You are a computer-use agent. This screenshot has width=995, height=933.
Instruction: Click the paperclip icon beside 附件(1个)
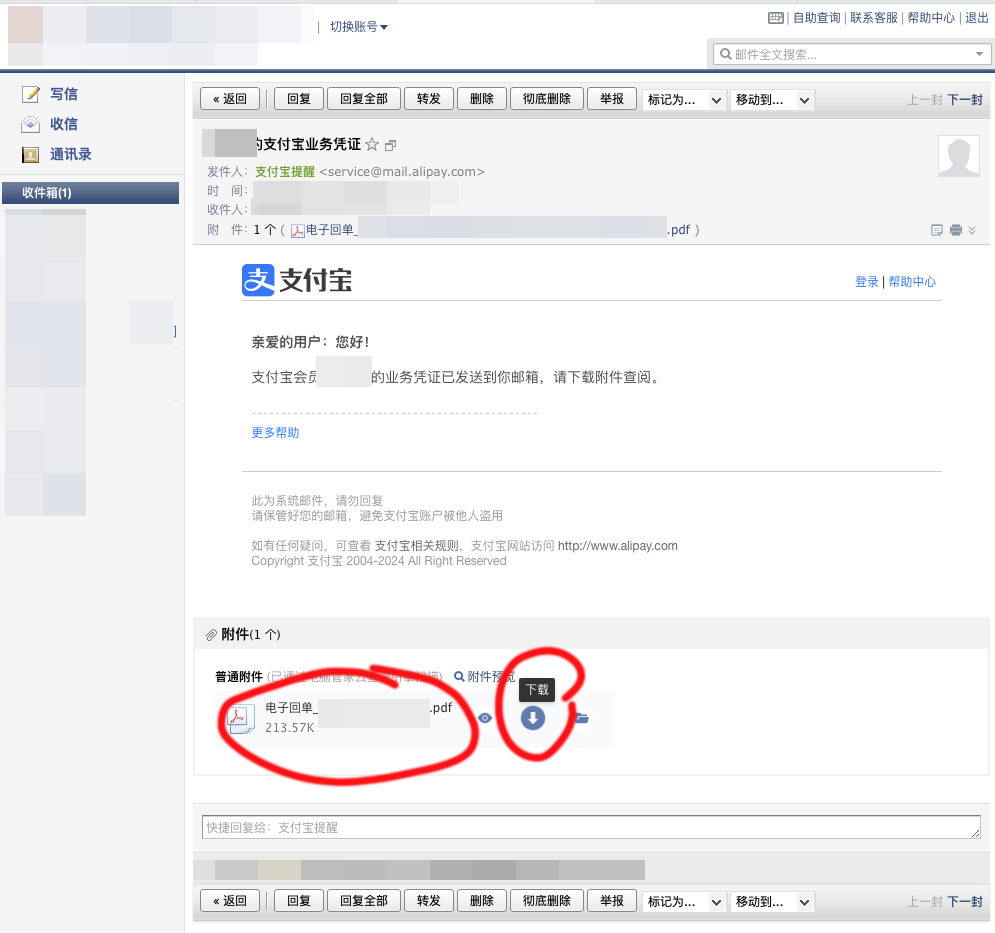click(x=211, y=635)
